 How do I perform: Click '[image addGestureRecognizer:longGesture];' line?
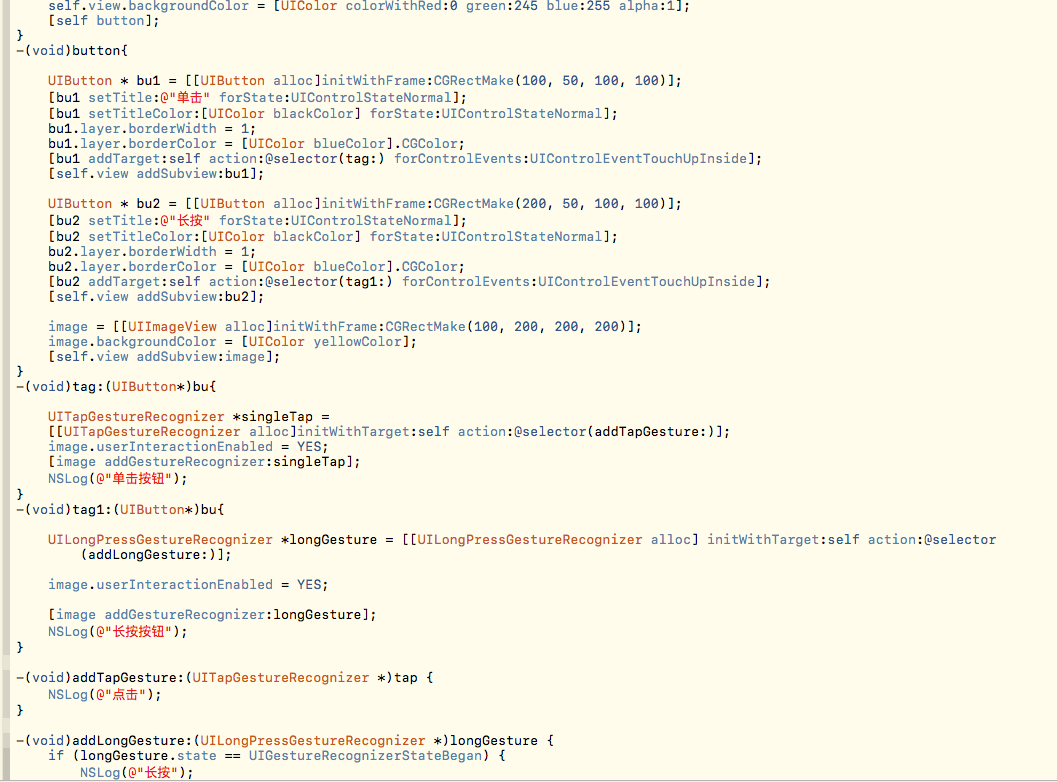click(212, 615)
